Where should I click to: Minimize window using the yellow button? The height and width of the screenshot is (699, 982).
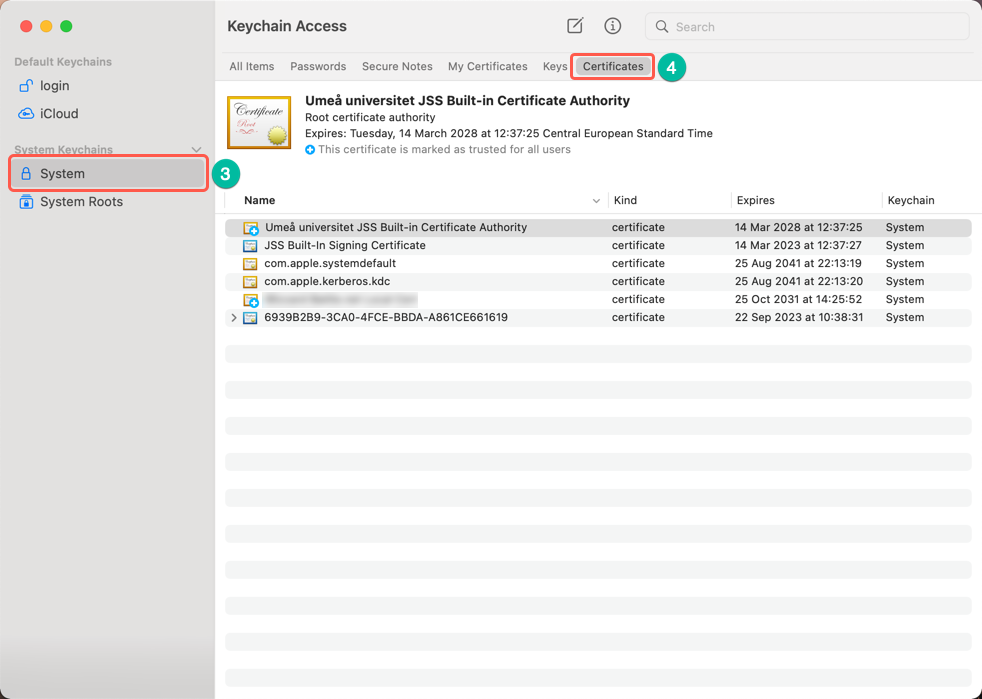click(46, 26)
